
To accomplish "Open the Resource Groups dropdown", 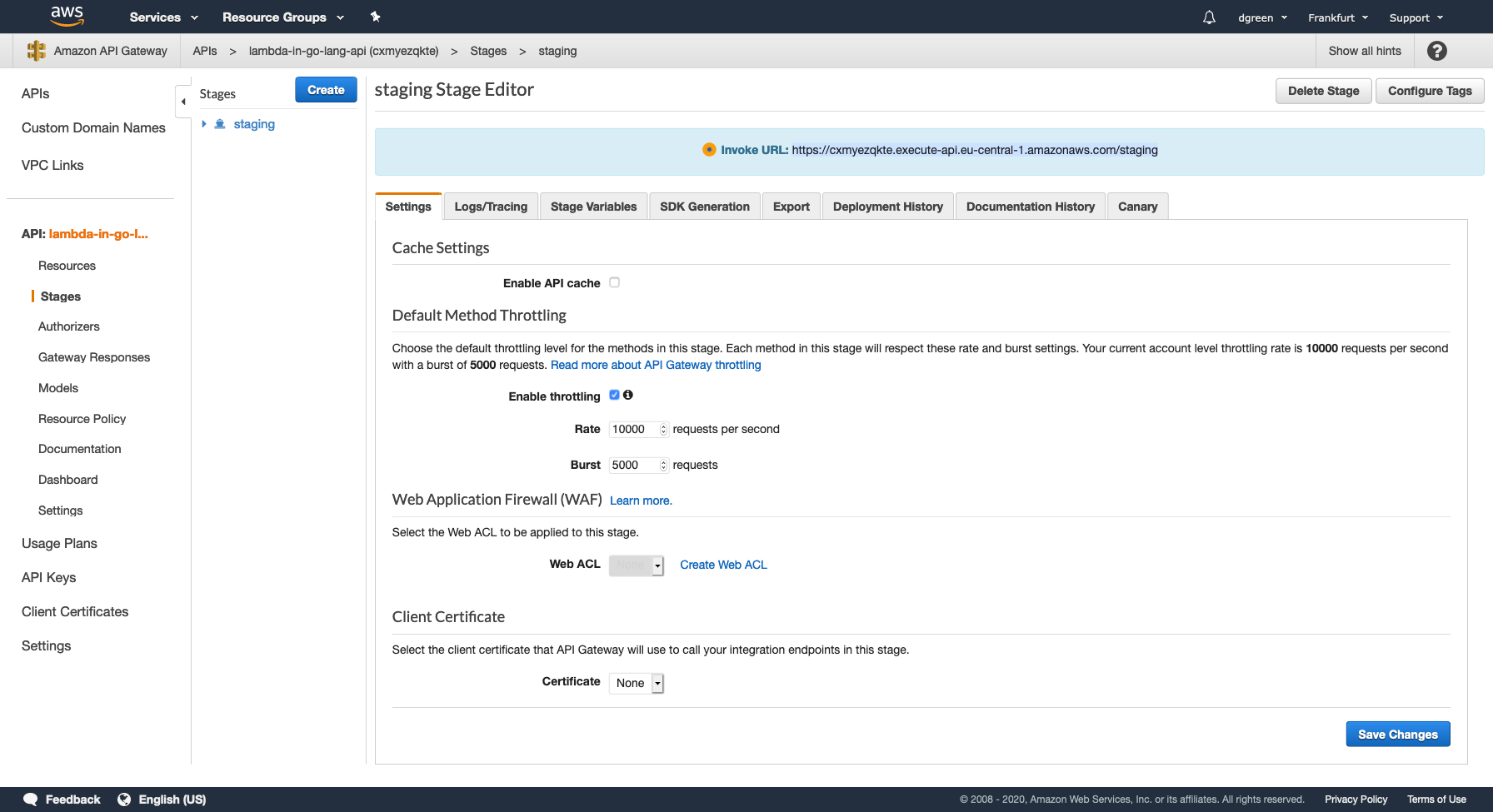I will pos(283,17).
